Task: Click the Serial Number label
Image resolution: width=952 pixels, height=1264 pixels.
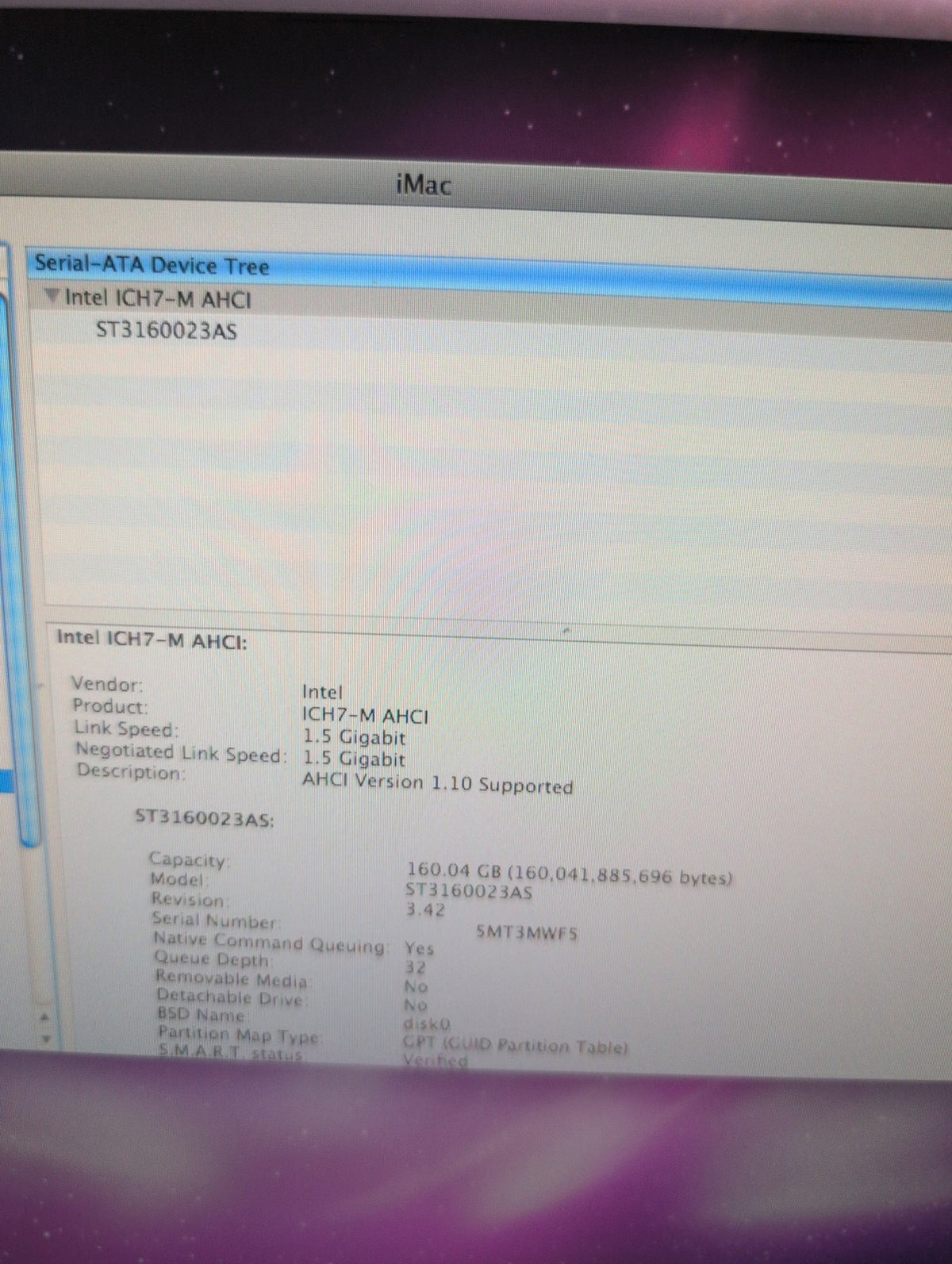Action: coord(217,920)
